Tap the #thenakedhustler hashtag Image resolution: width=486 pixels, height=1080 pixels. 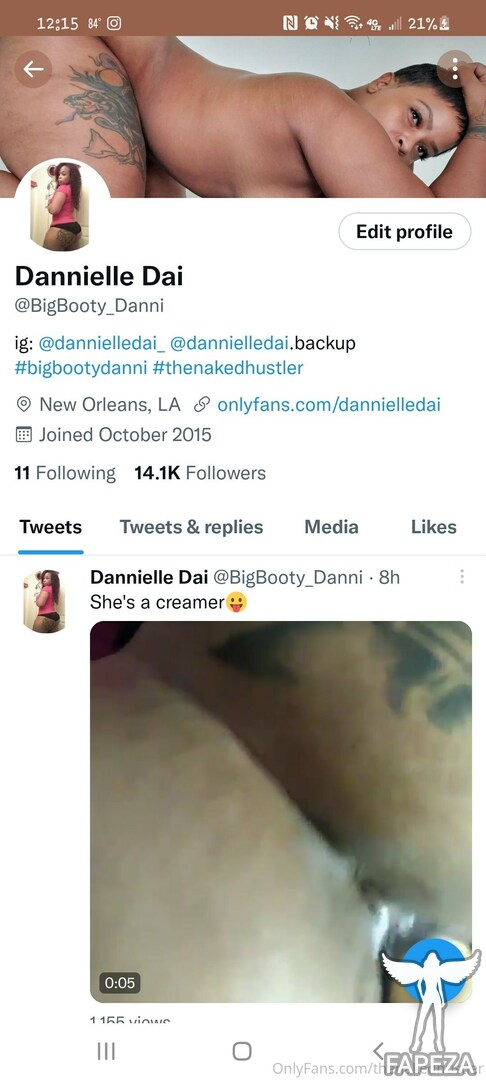pos(229,368)
